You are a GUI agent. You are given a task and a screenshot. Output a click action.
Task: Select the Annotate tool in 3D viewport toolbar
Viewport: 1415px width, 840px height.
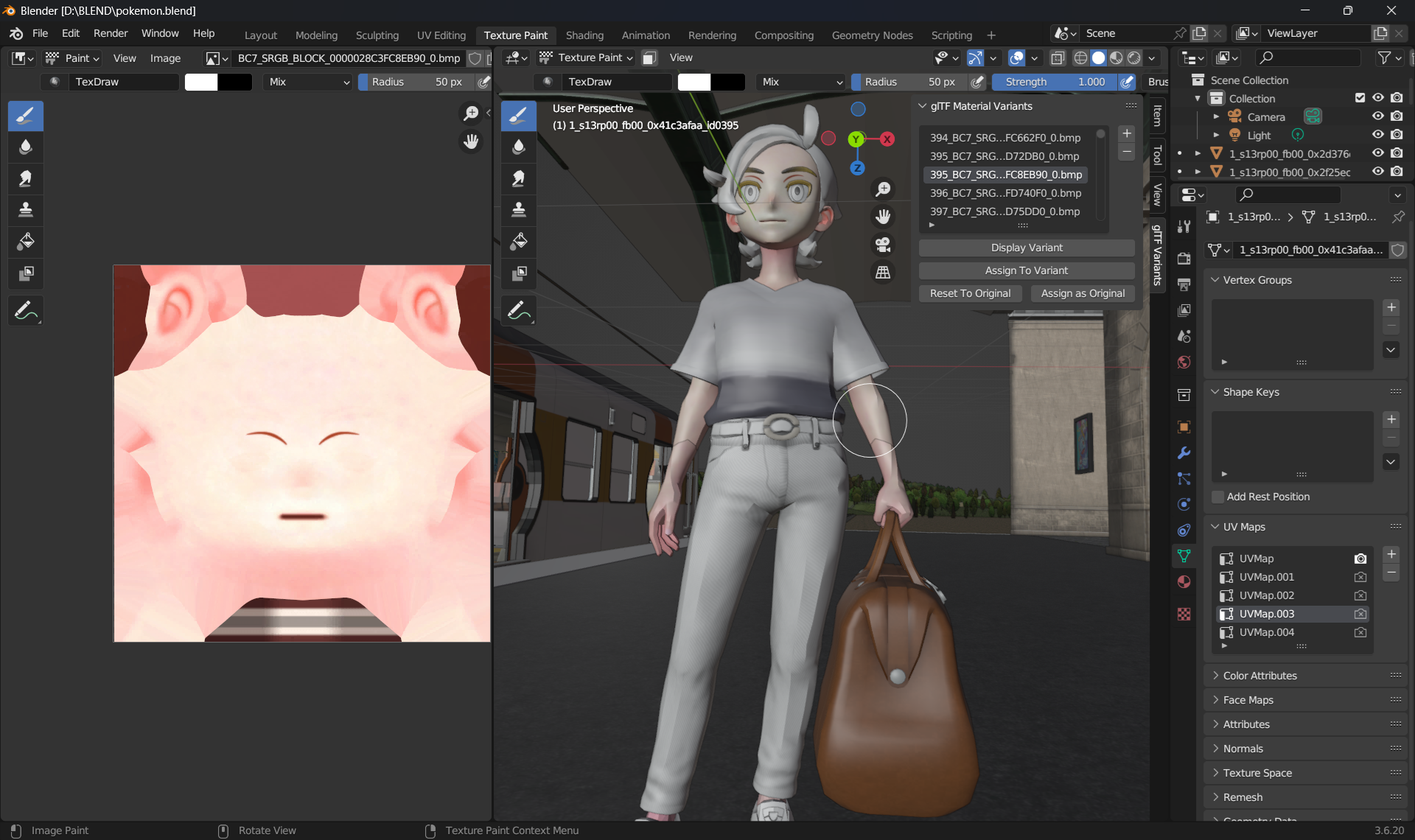pyautogui.click(x=519, y=311)
